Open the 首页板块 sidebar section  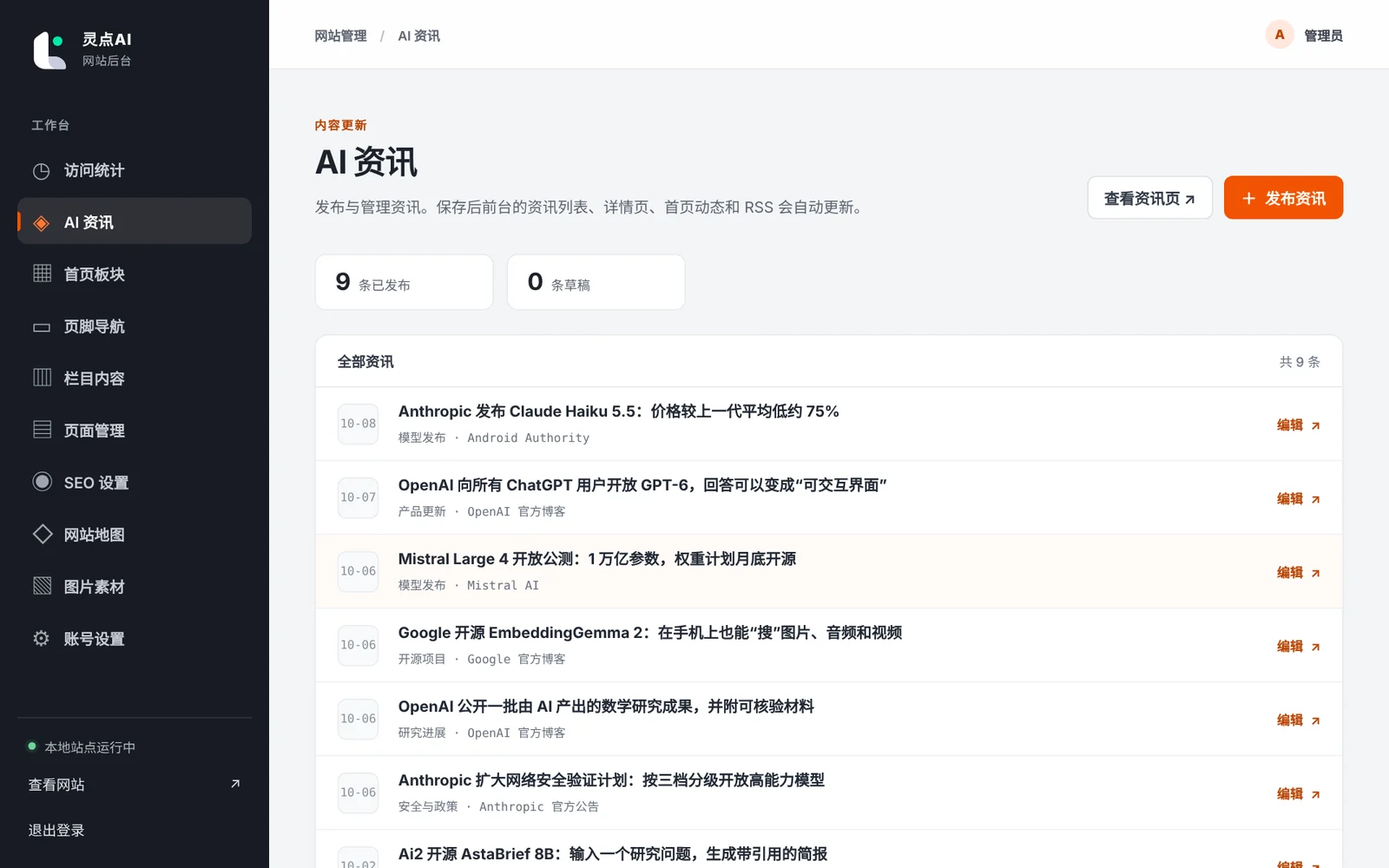[135, 274]
